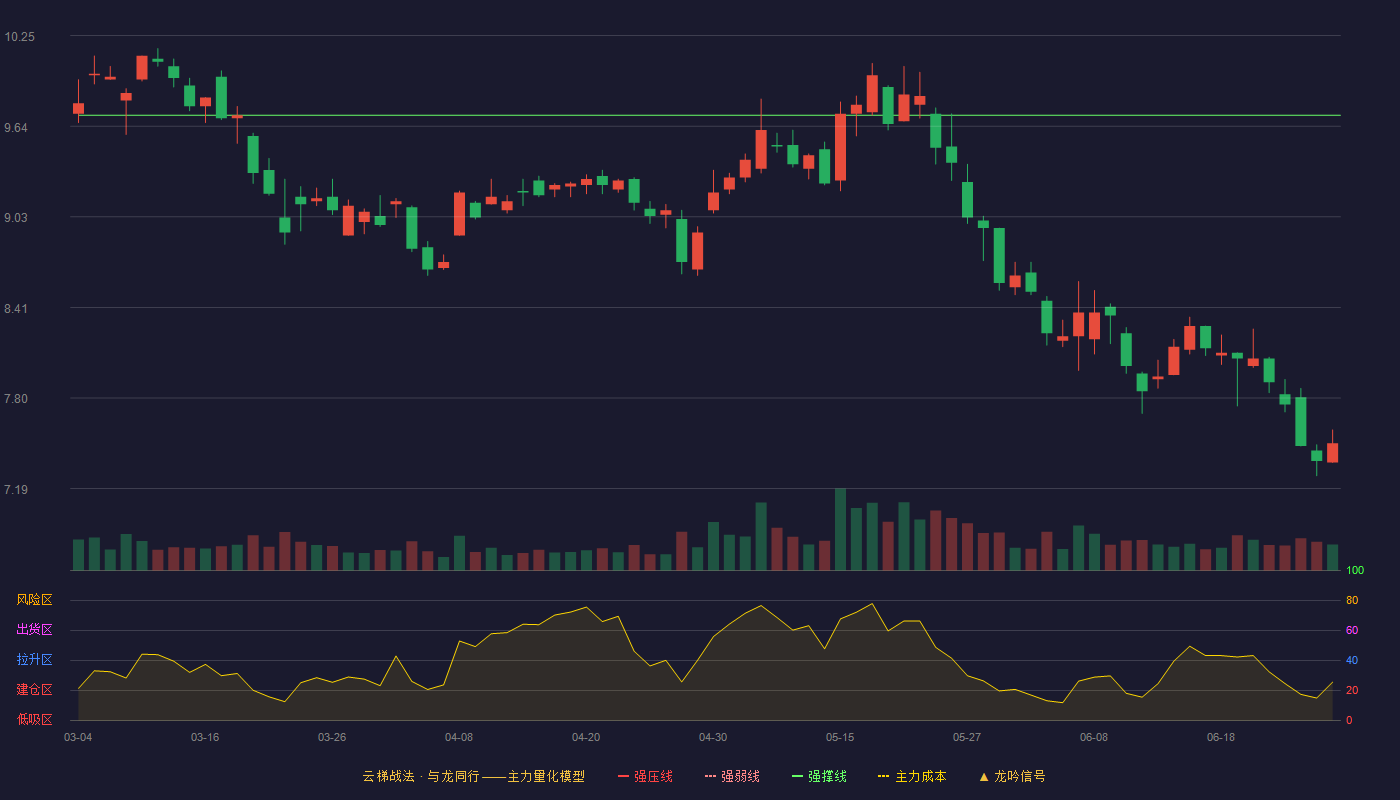
Task: Click the 10.25 price axis label
Action: click(x=19, y=37)
